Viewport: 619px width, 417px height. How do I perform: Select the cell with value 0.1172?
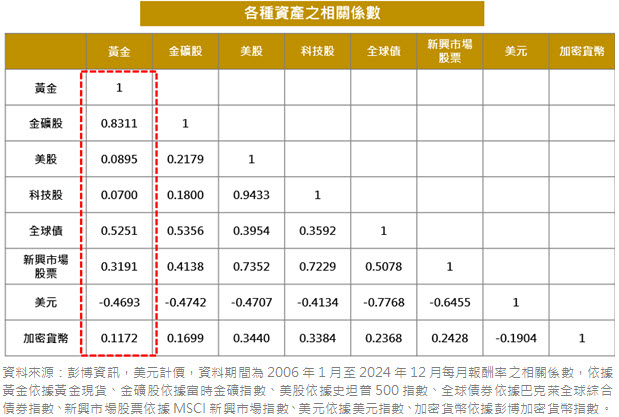click(119, 338)
